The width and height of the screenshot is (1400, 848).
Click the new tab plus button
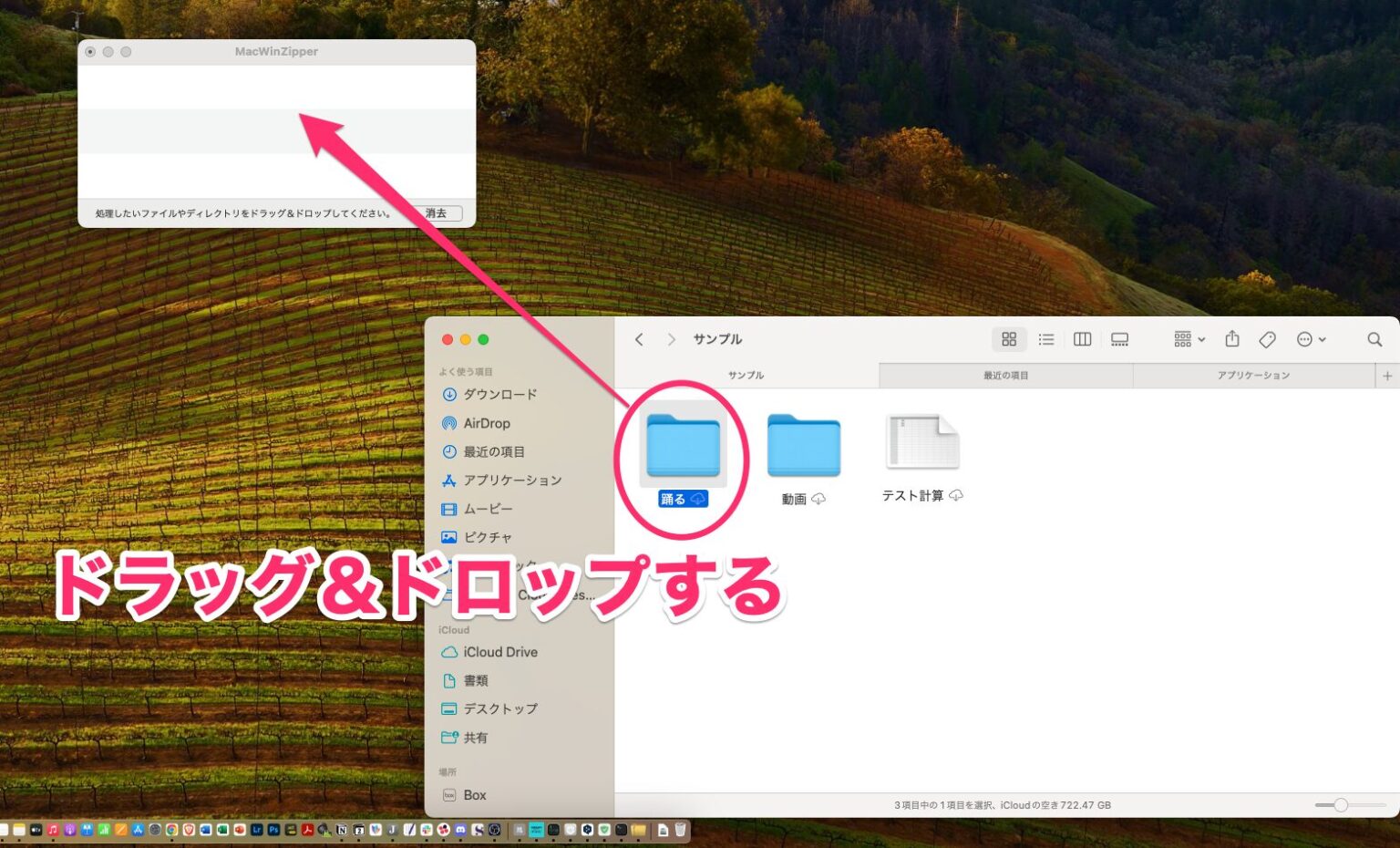pos(1386,375)
